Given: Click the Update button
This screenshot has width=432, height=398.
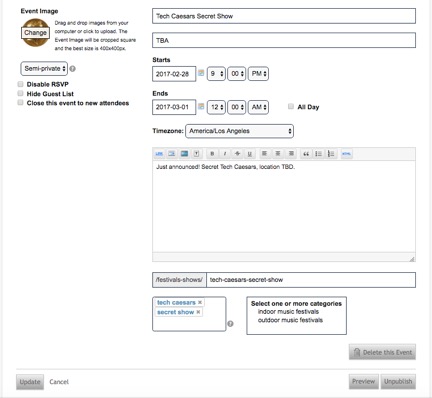Looking at the screenshot, I should (x=30, y=382).
